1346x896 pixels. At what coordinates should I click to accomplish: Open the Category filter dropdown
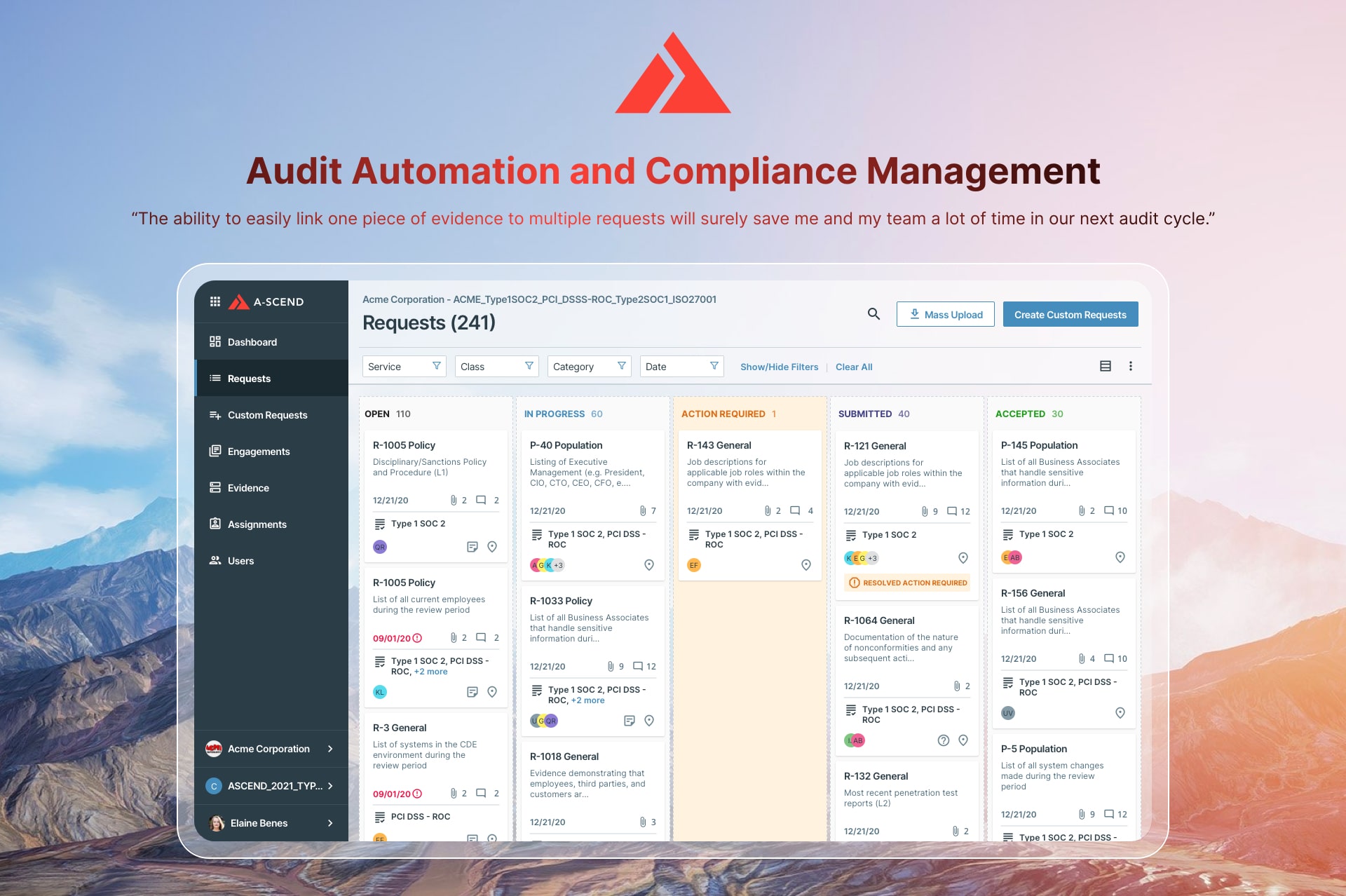coord(589,367)
